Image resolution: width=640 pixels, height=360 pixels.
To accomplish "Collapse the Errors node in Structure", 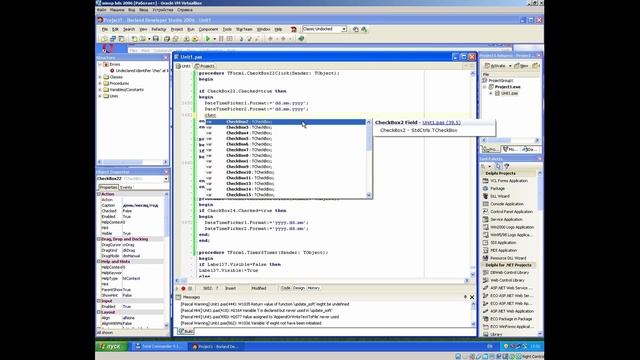I will pyautogui.click(x=100, y=64).
